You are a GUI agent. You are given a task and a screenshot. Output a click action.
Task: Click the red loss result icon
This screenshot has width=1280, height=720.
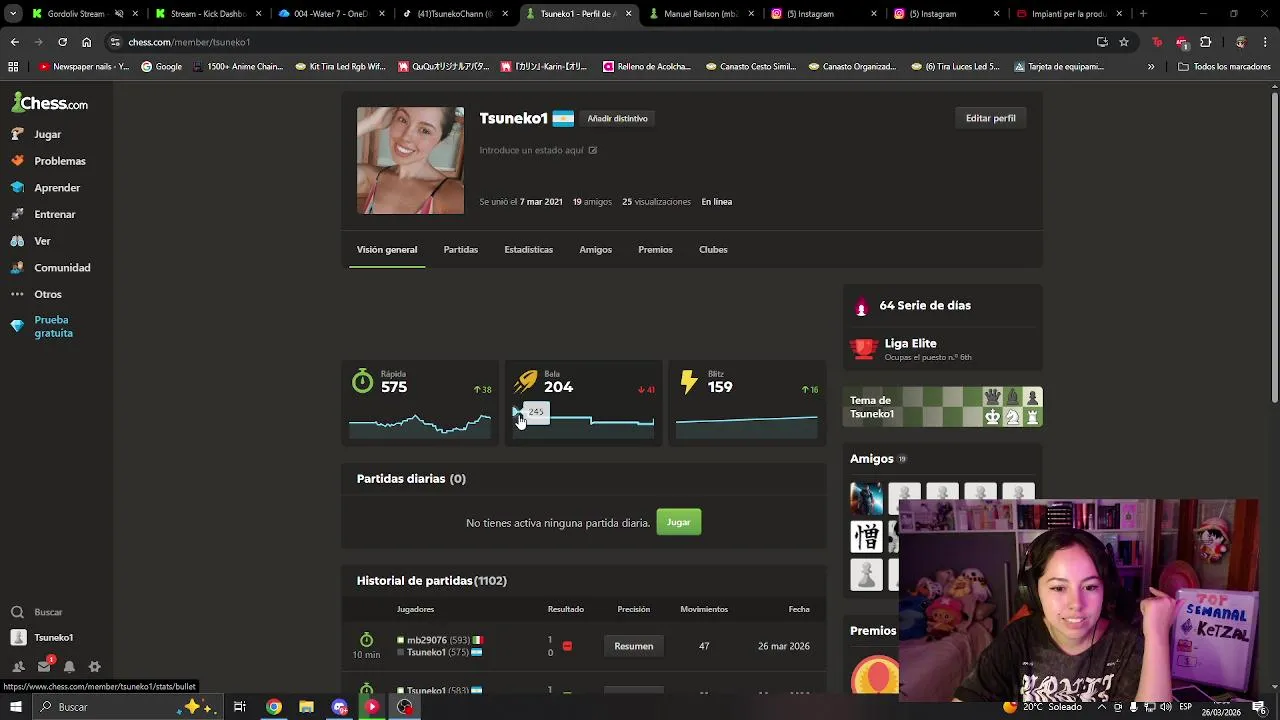coord(567,646)
